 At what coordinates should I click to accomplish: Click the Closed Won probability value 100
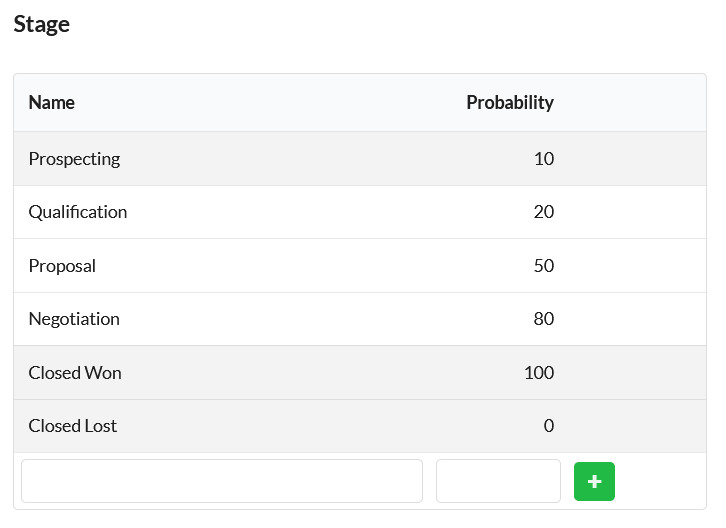[539, 373]
